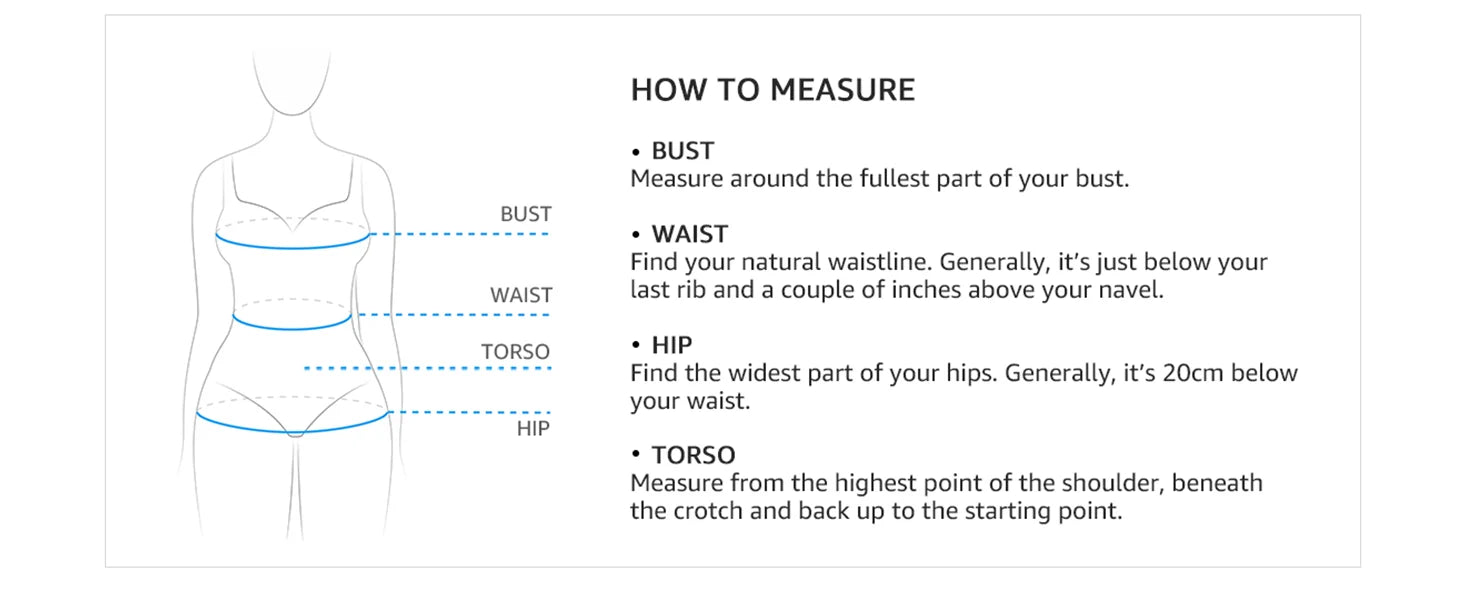This screenshot has height=600, width=1464.
Task: Select the HIP label beside the diagram
Action: pos(533,429)
